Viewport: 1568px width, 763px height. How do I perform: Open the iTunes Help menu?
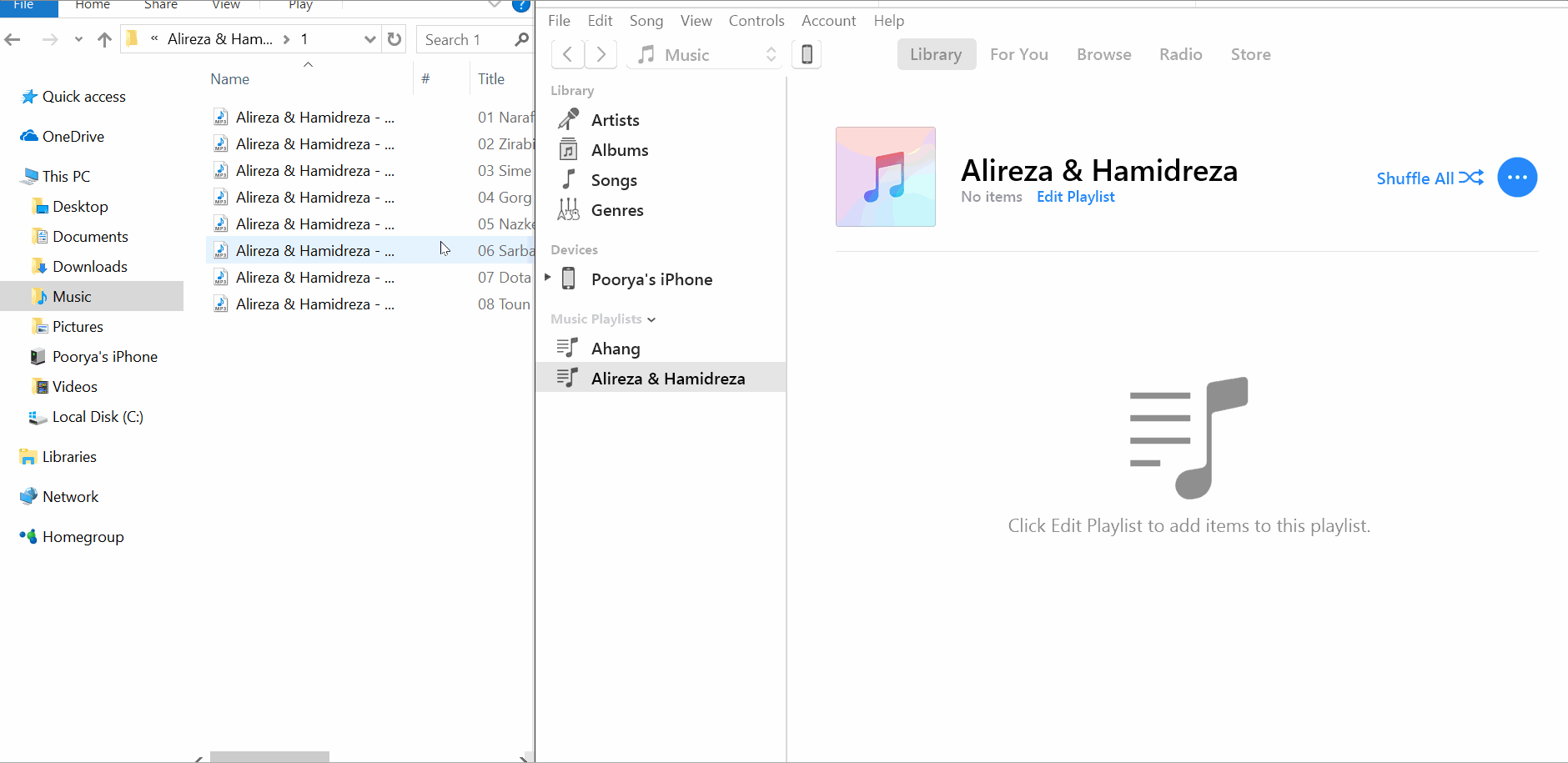click(889, 21)
